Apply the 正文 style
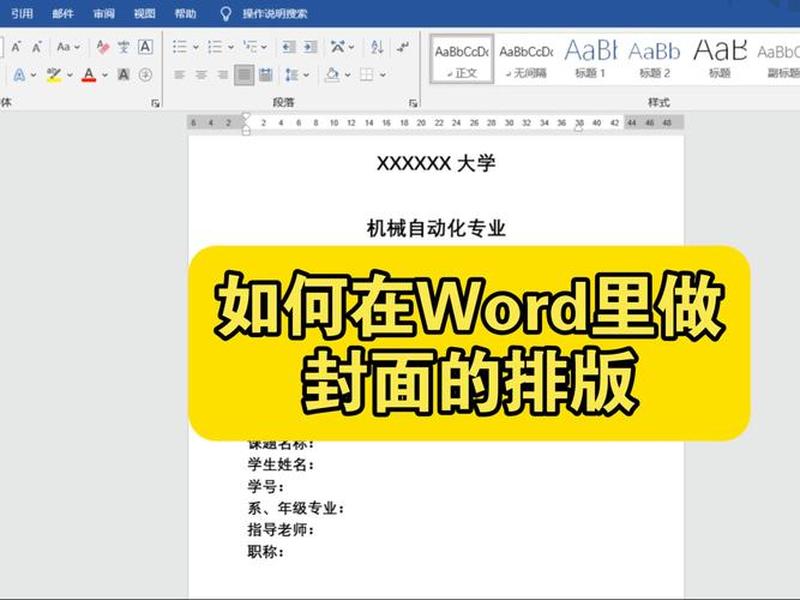The image size is (800, 600). point(462,59)
